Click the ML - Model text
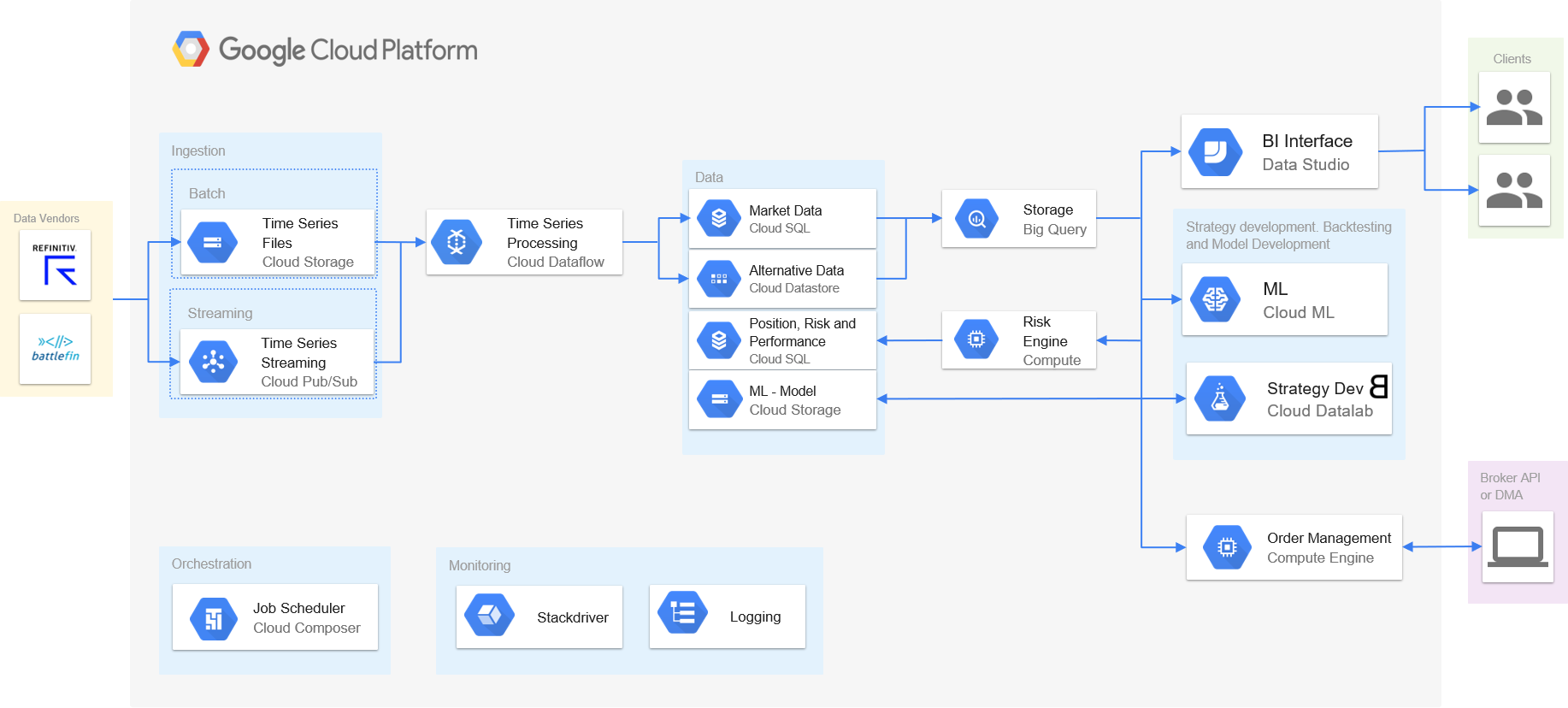1568x708 pixels. 782,391
